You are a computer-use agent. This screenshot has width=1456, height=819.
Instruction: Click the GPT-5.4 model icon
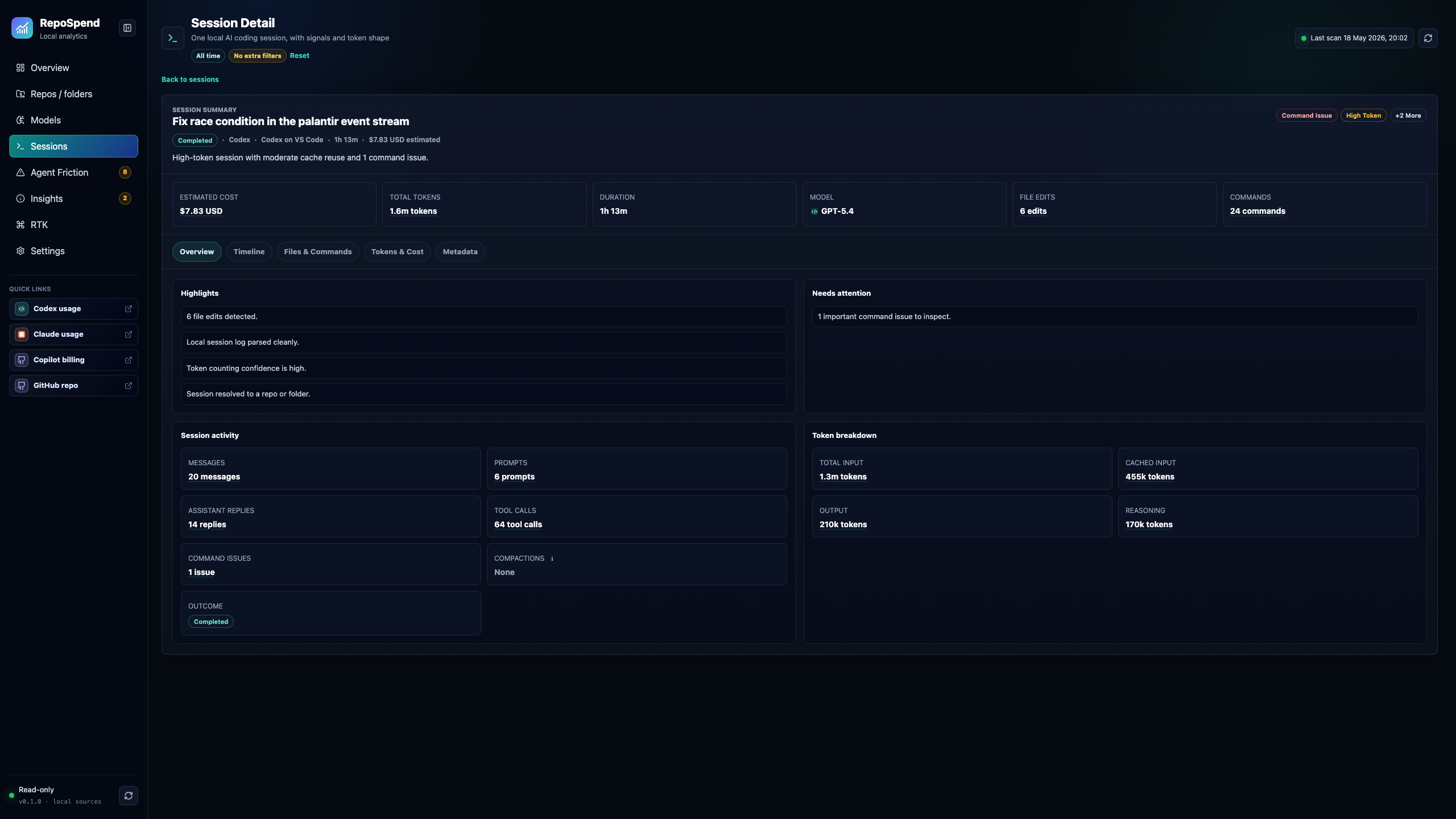click(x=814, y=212)
